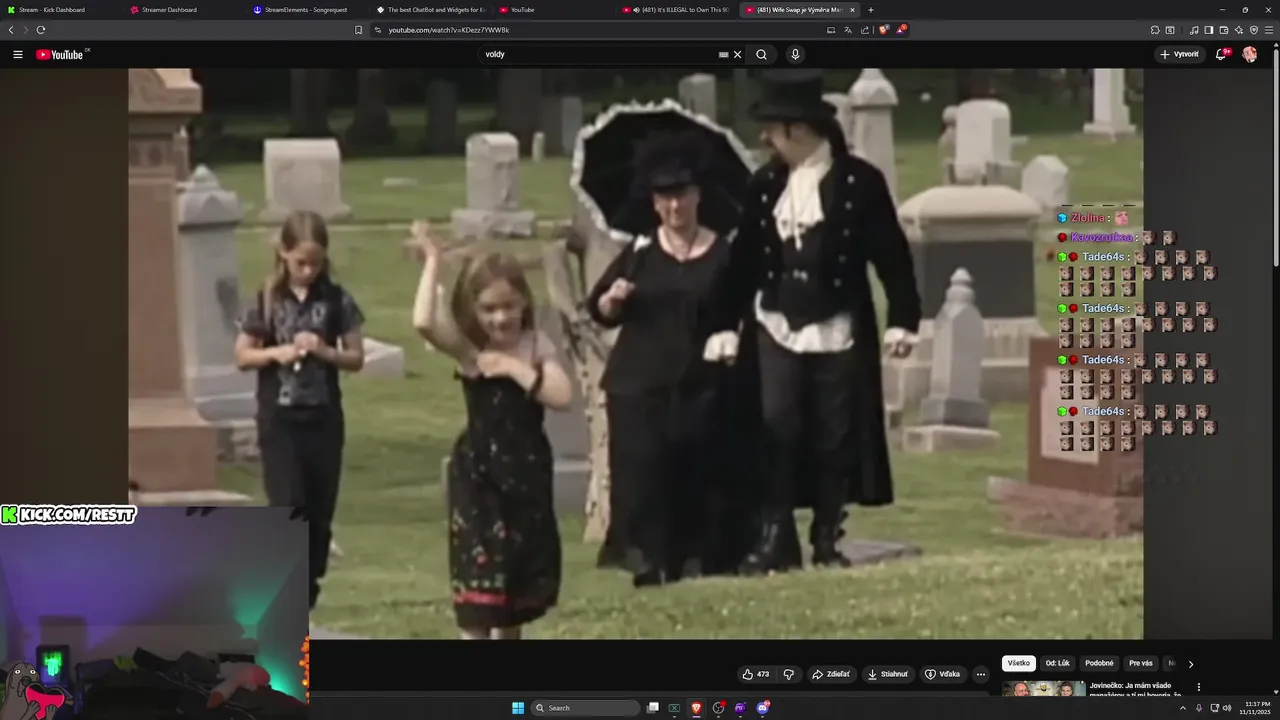Expand the system tray hidden icons

tap(1184, 708)
